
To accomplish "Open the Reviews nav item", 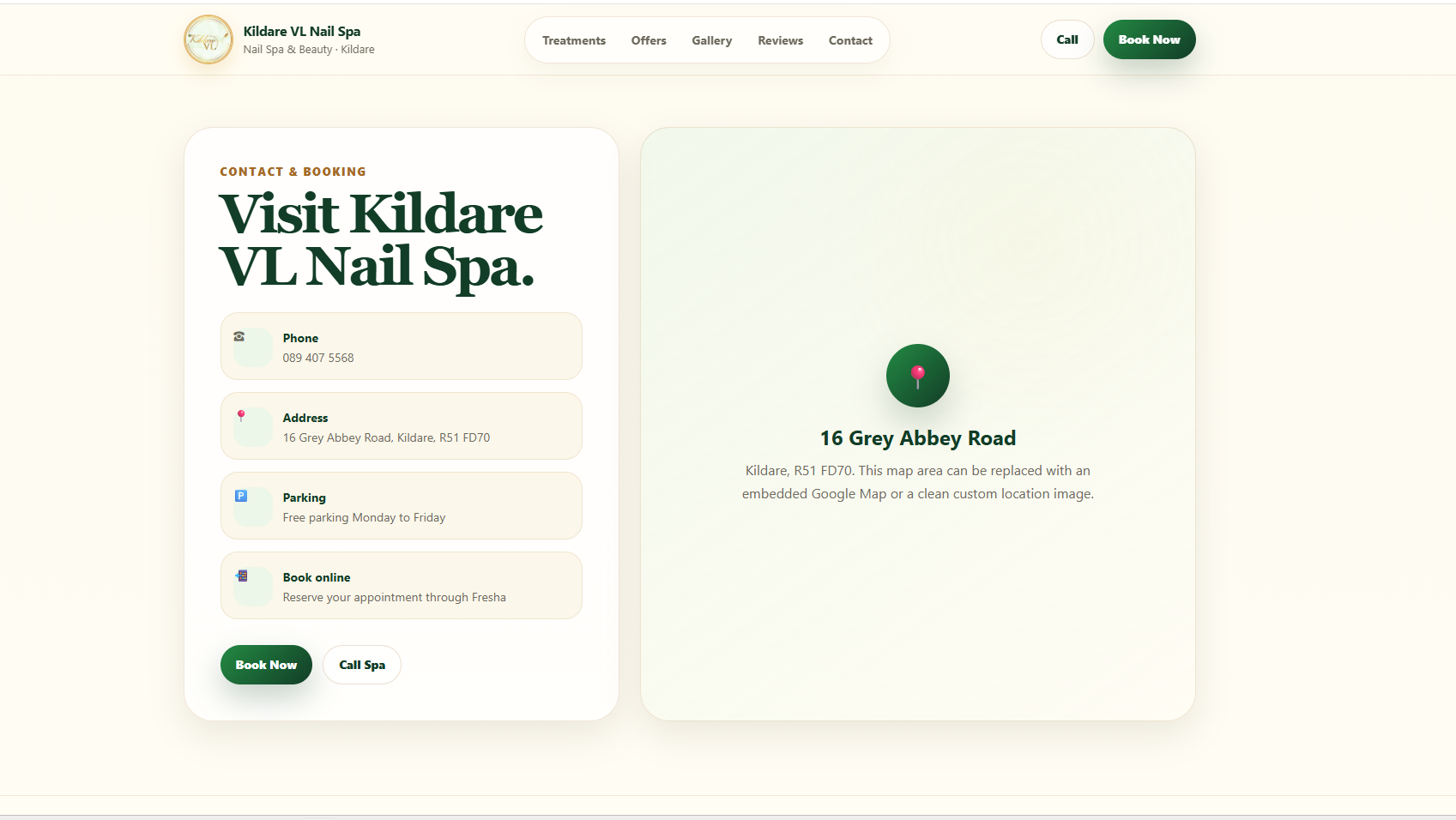I will 781,40.
